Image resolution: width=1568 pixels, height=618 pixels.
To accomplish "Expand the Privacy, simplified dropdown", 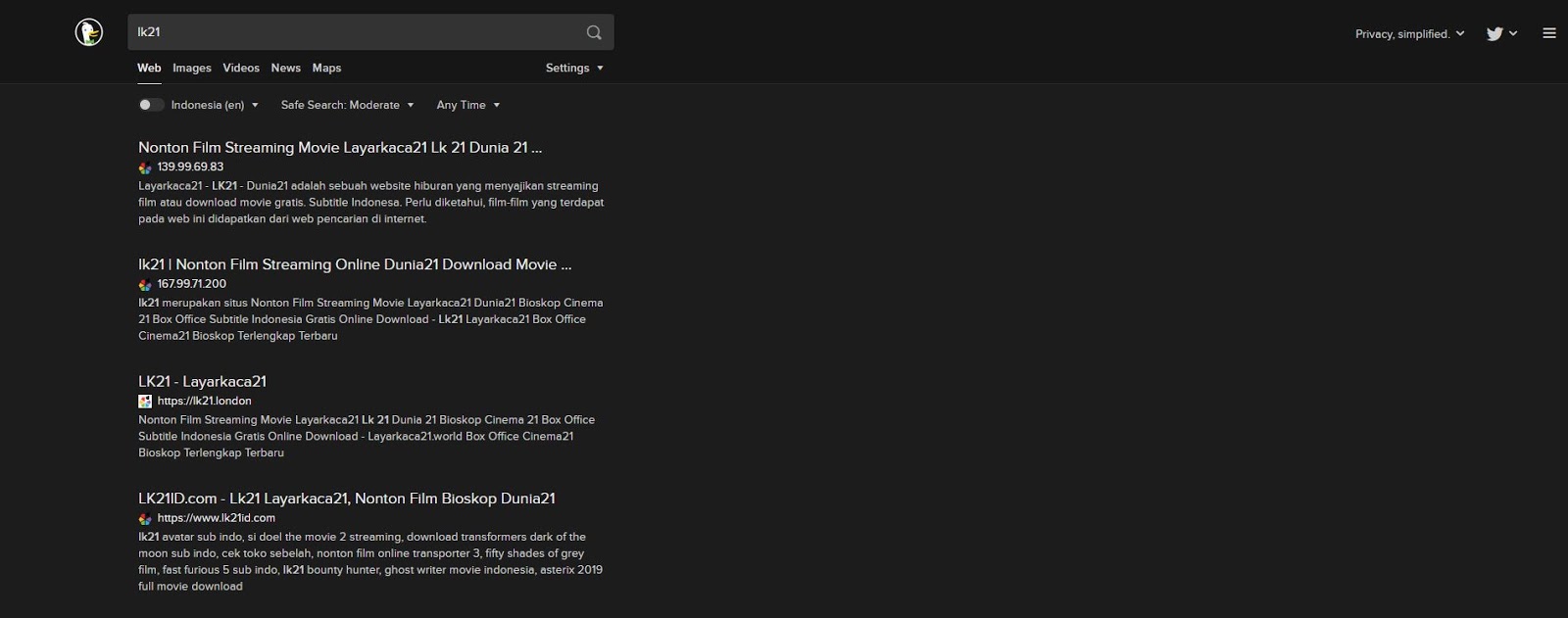I will (1410, 33).
